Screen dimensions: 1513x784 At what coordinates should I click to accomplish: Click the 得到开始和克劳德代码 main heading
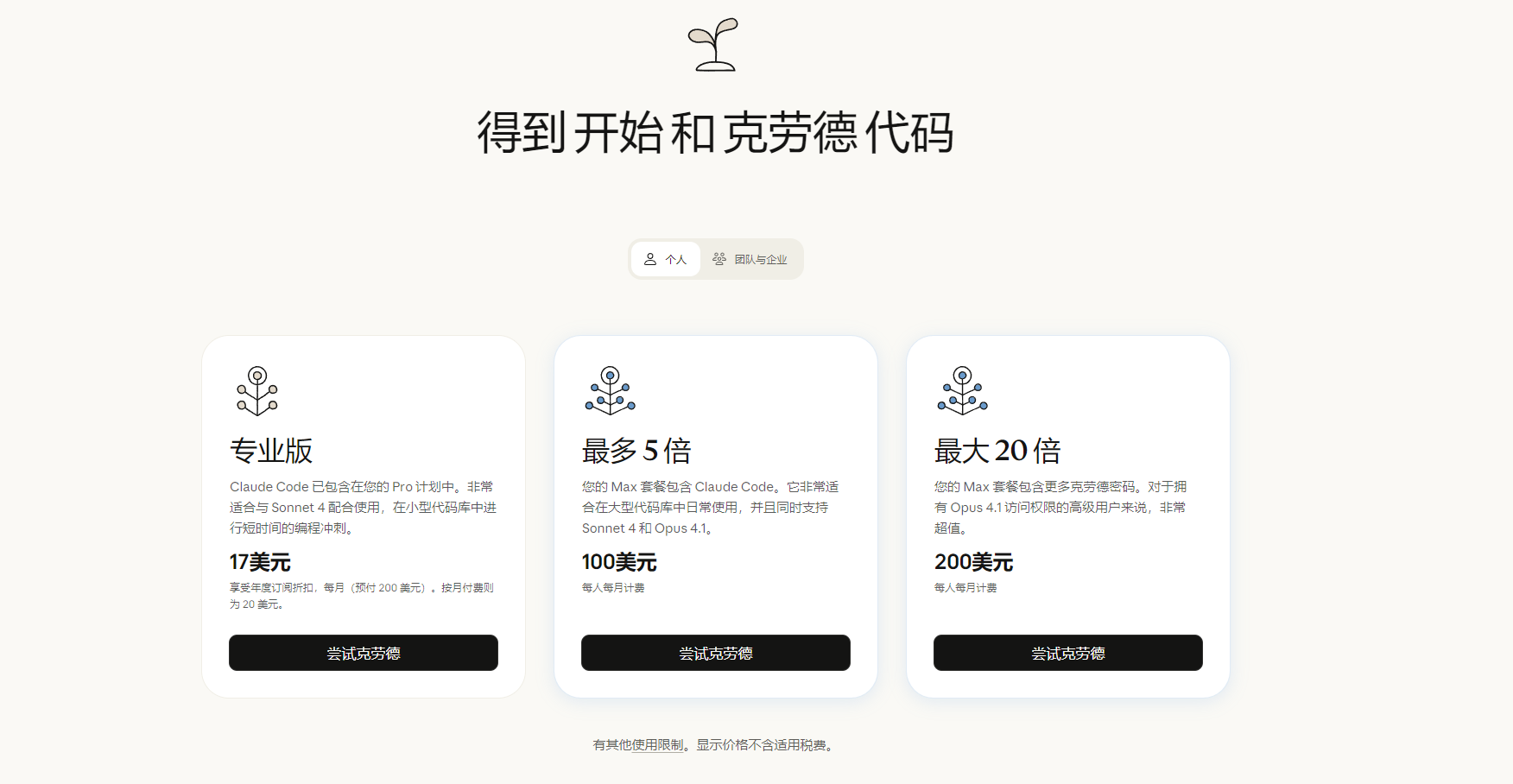coord(716,133)
